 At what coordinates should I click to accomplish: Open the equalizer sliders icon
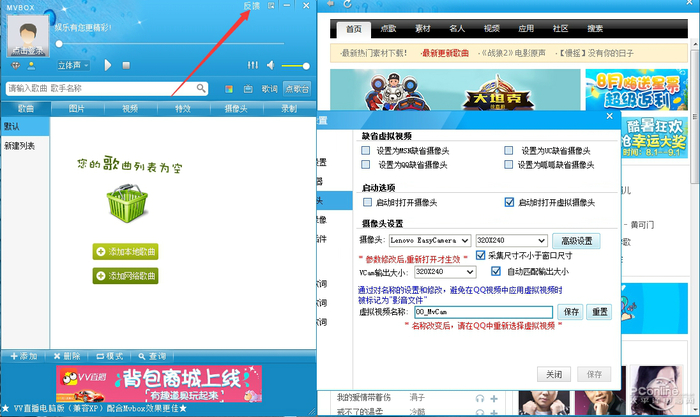(x=253, y=65)
